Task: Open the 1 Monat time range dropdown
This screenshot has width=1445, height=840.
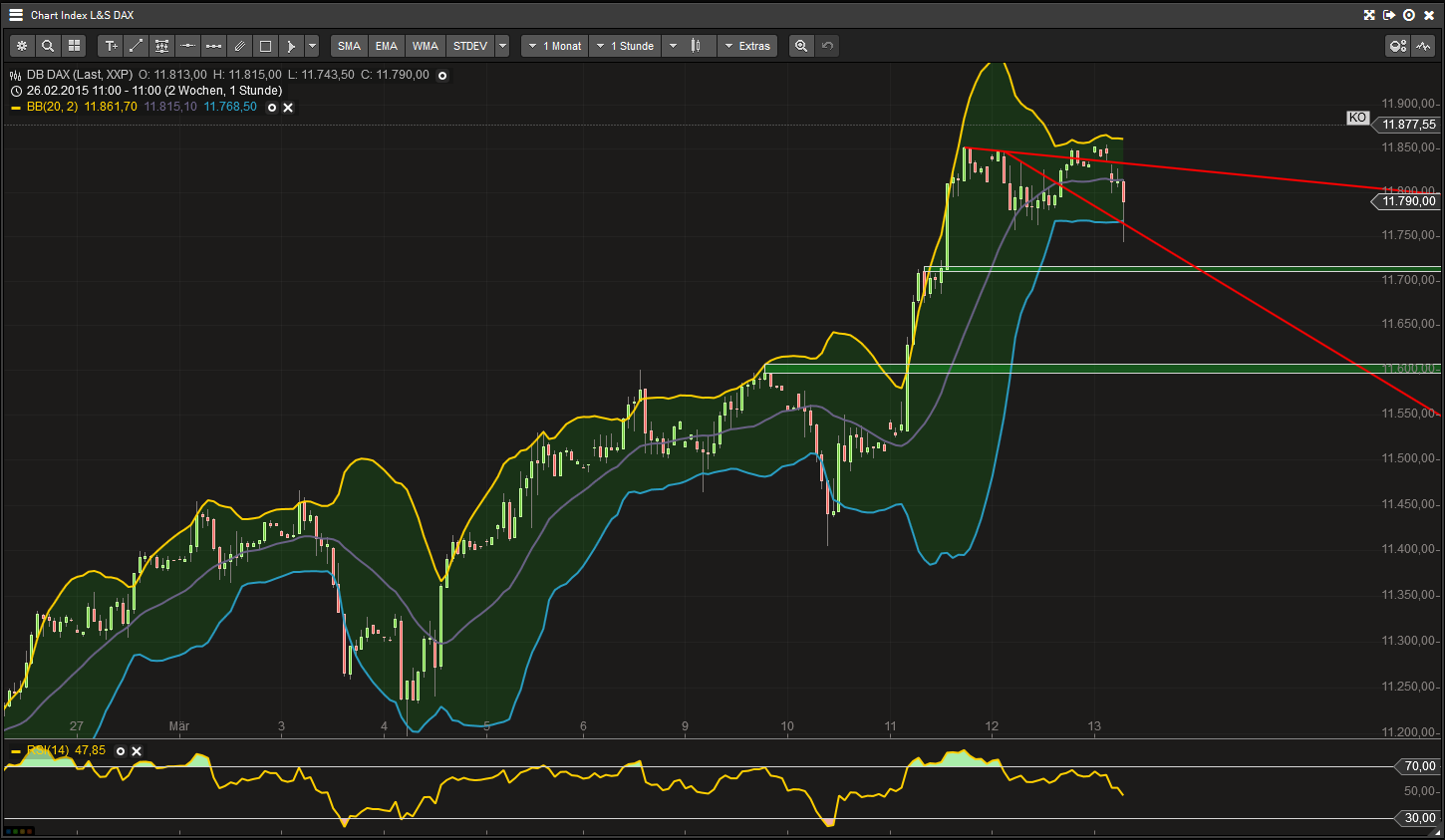Action: pyautogui.click(x=554, y=45)
